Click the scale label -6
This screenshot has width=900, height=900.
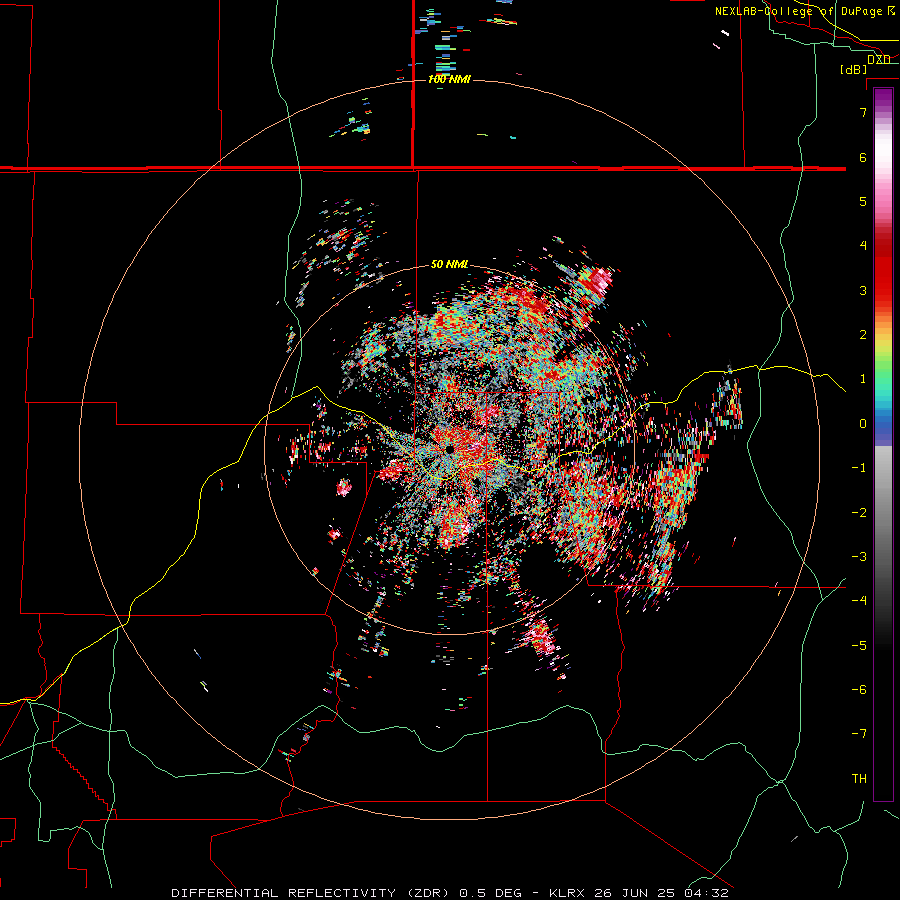point(859,690)
